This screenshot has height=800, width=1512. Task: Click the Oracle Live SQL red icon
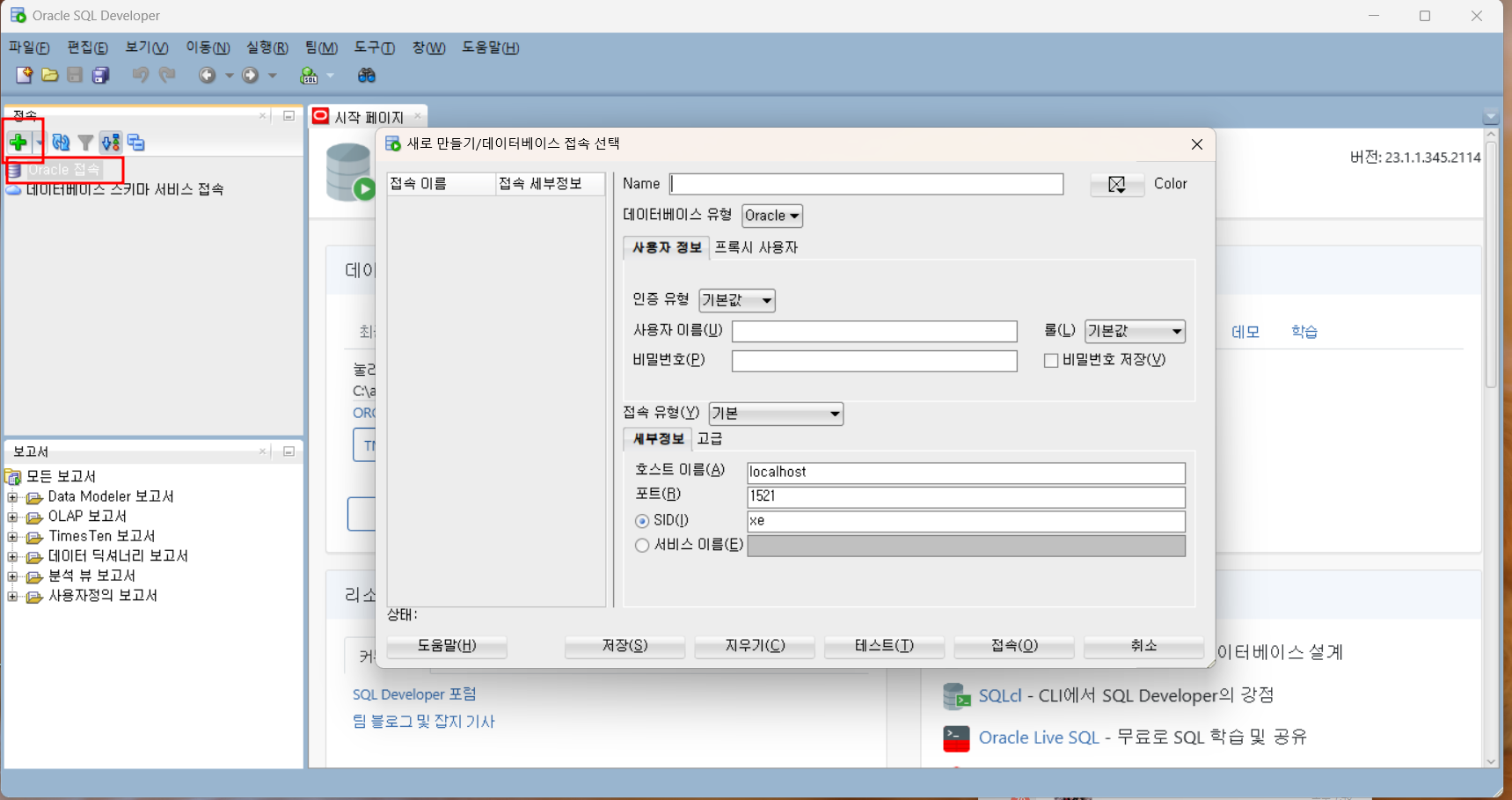point(956,738)
